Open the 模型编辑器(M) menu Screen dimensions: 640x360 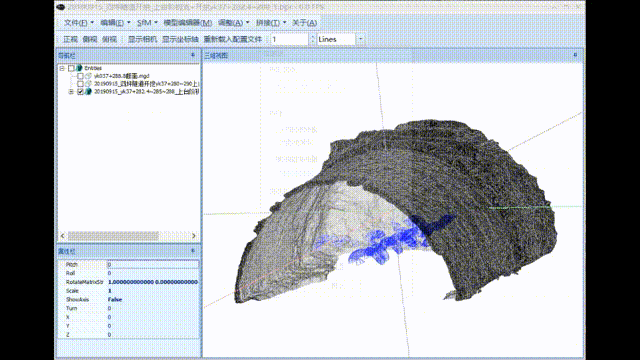pos(187,23)
